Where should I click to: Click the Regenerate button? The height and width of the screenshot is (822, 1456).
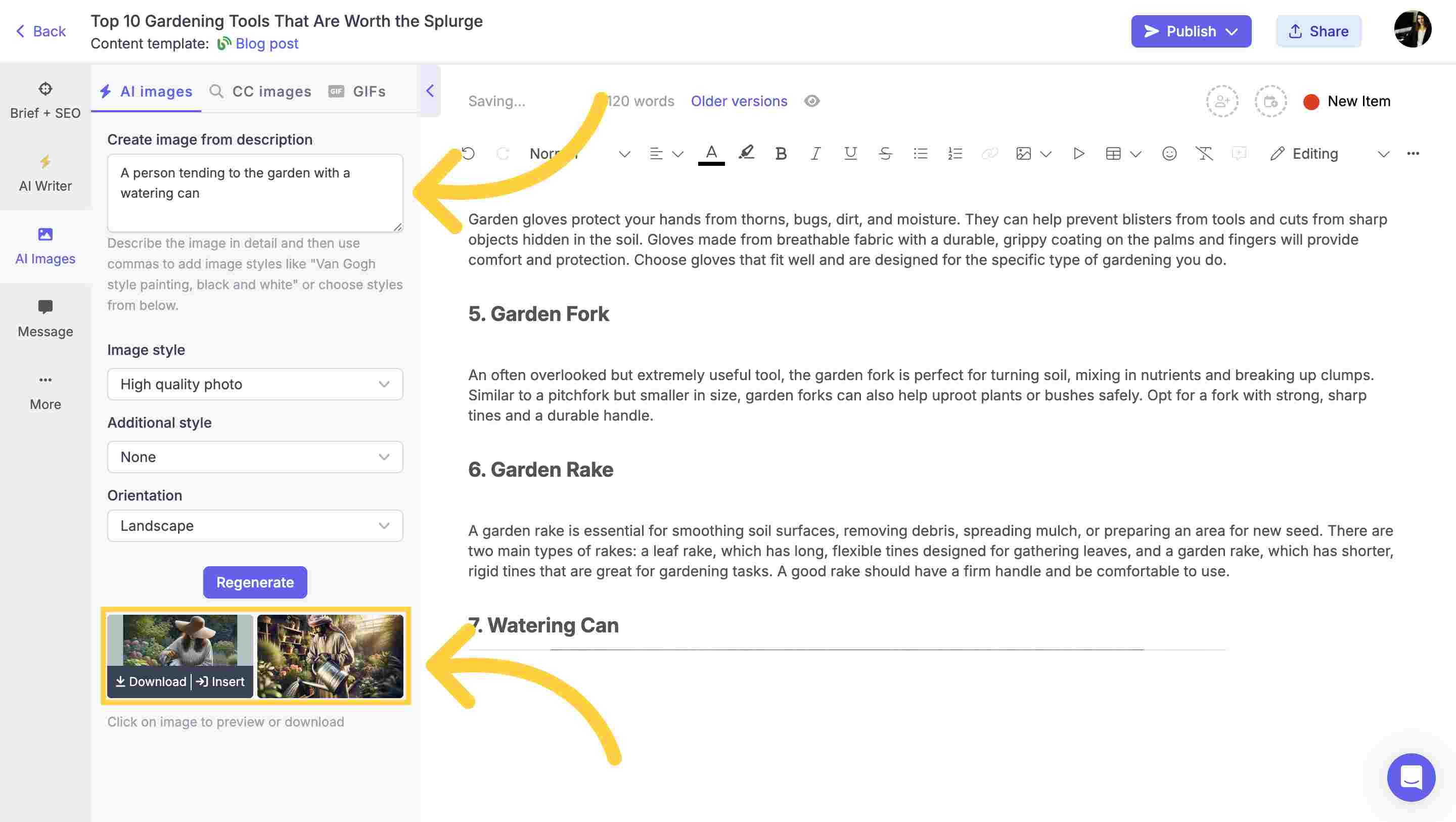(x=255, y=582)
